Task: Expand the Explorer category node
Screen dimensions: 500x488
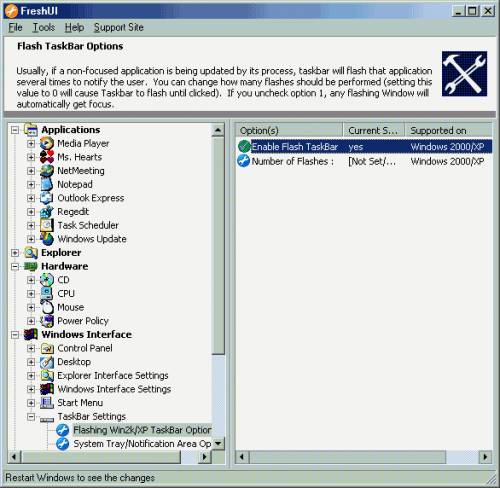Action: click(15, 253)
